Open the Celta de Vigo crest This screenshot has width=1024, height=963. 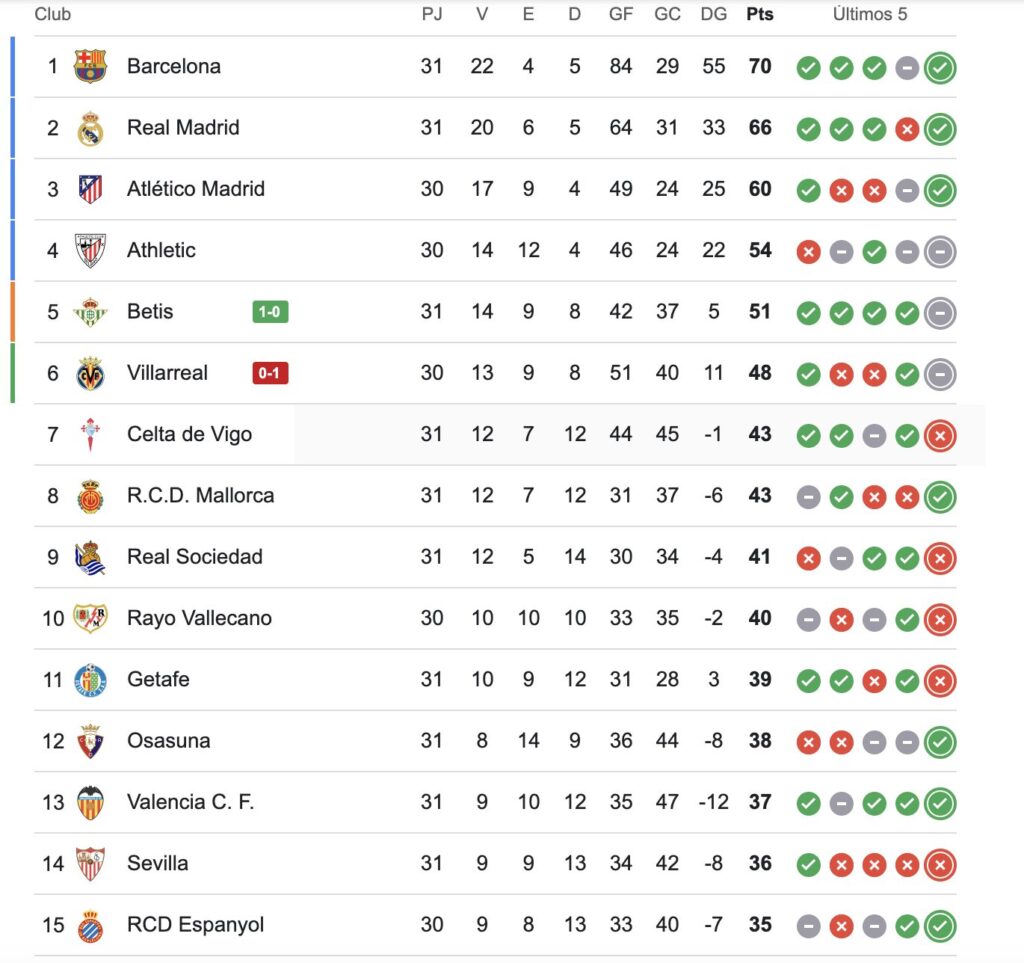(90, 435)
